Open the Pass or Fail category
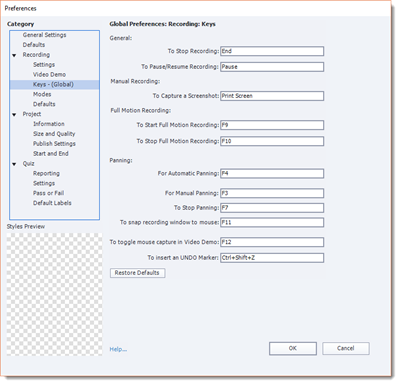Image resolution: width=399 pixels, height=384 pixels. tap(48, 193)
